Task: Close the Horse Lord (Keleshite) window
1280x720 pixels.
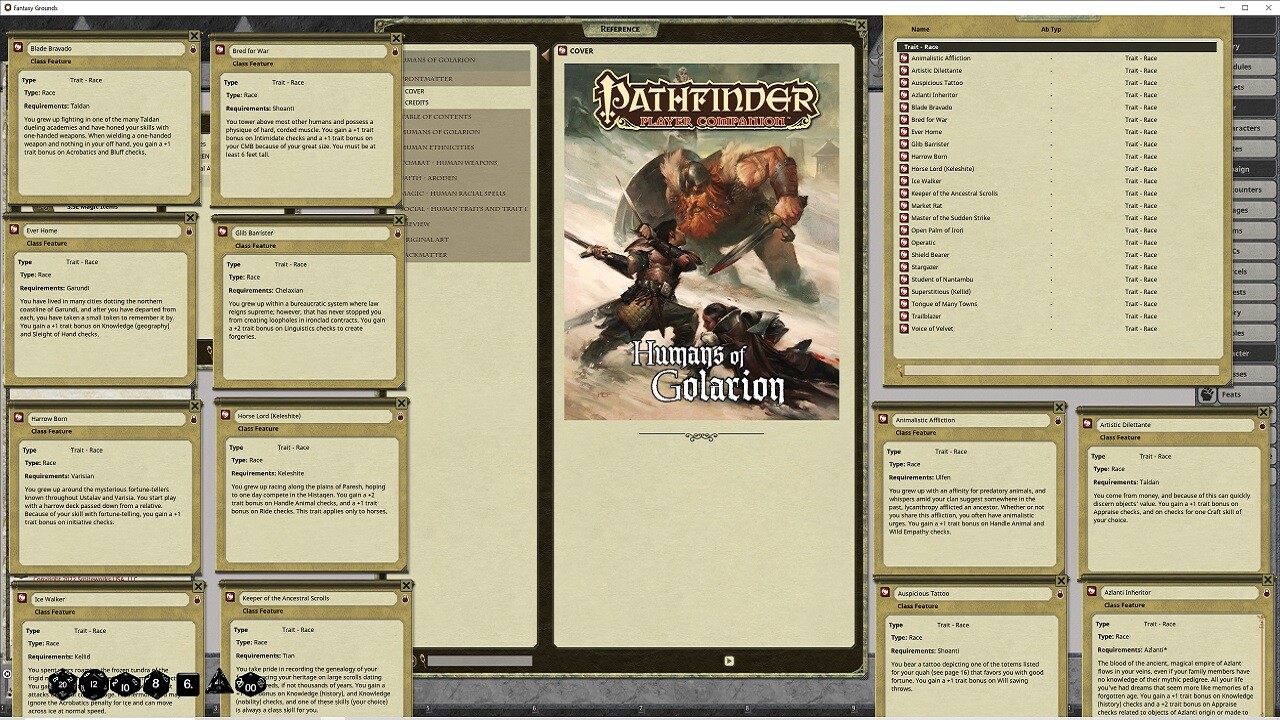Action: (401, 404)
